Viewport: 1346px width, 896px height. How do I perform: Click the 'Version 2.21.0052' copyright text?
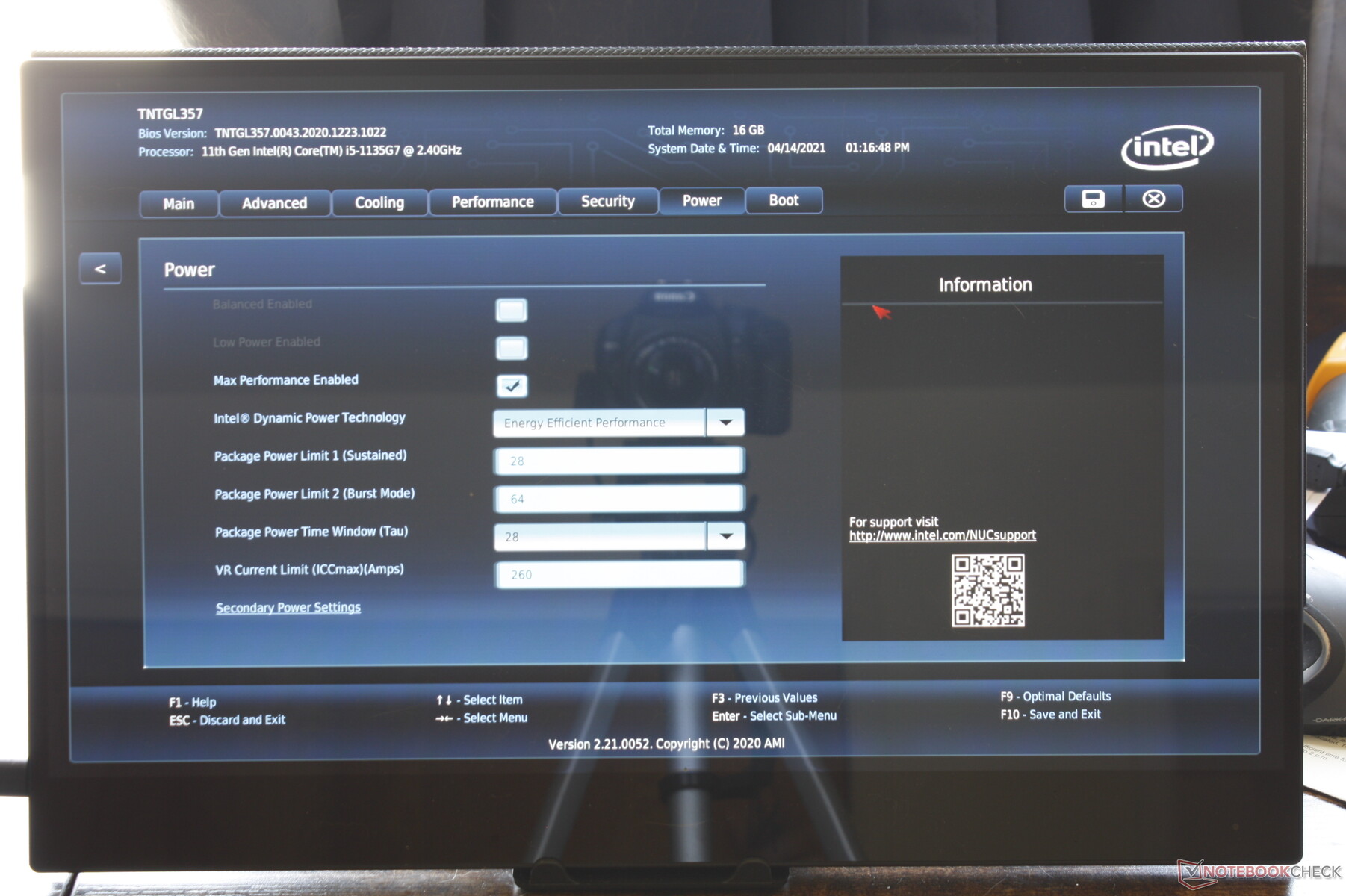[666, 744]
